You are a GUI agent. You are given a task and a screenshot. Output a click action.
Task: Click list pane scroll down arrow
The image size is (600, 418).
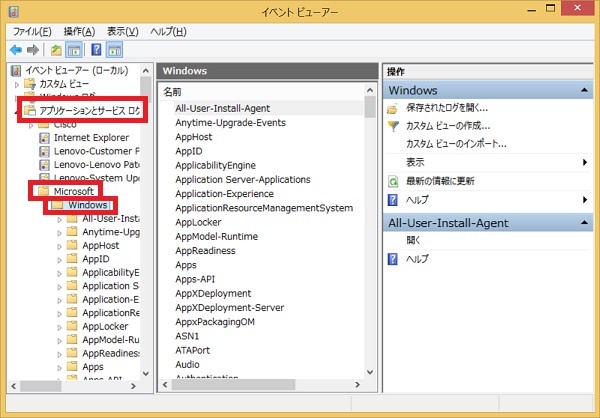(370, 372)
